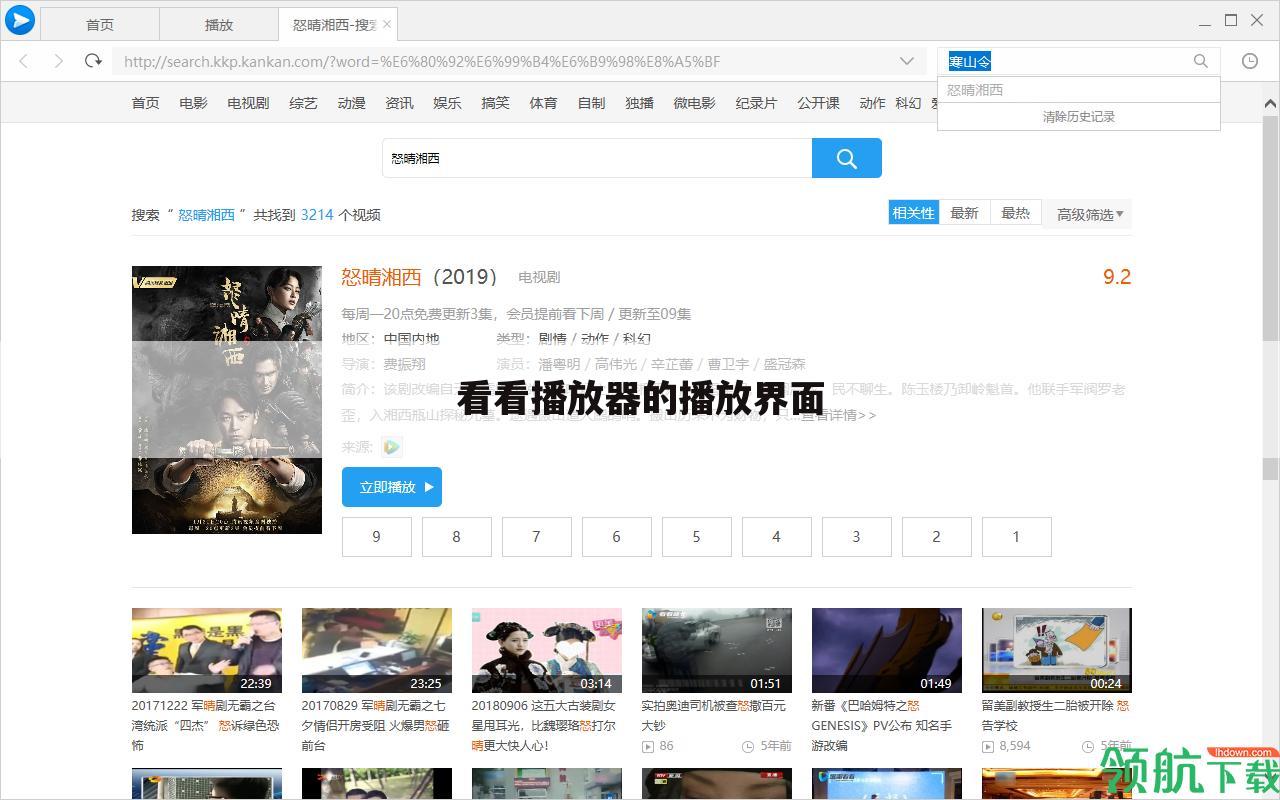Open the 怒晴湘西 (2019) title link

(419, 277)
